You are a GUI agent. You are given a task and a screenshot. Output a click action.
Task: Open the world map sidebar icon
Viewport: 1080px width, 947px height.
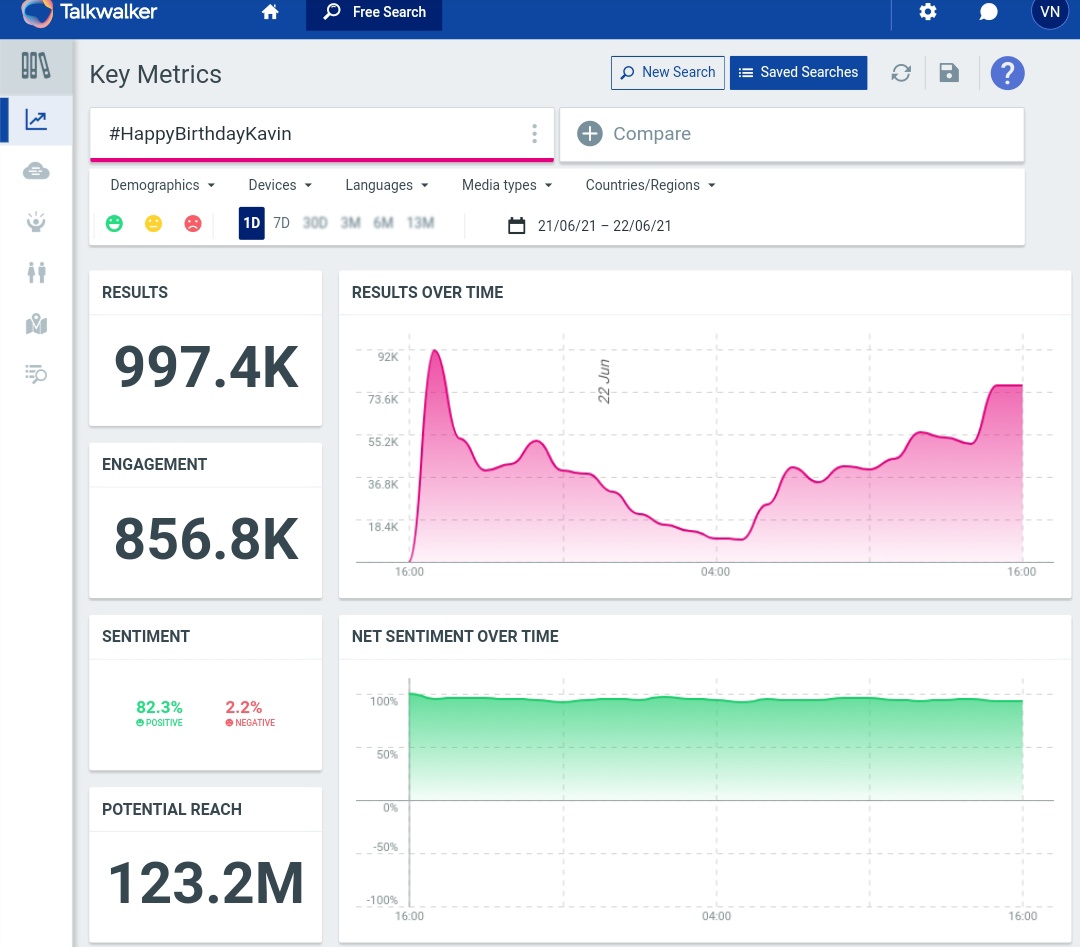point(37,324)
